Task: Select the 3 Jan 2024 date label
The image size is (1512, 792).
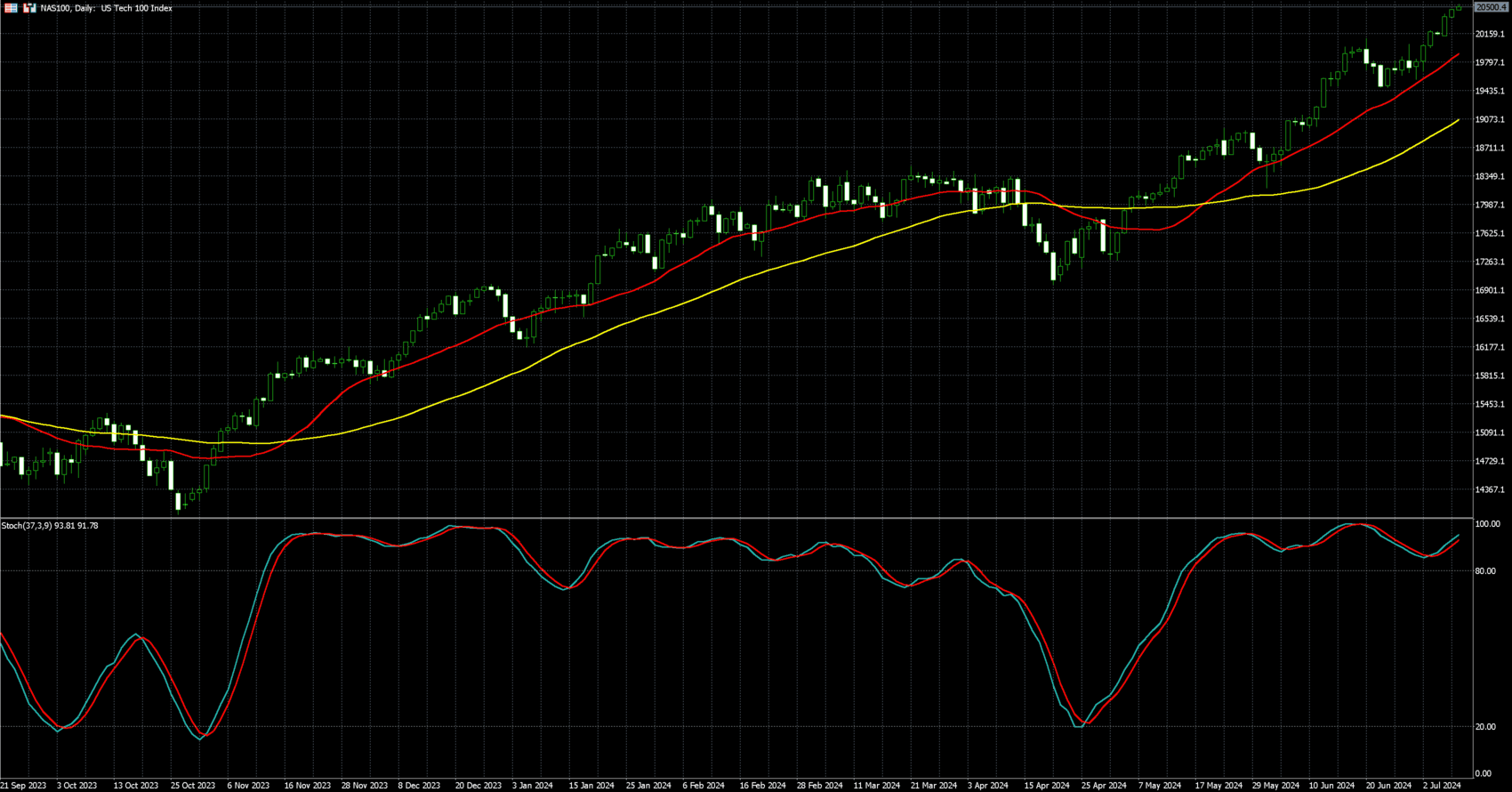Action: [532, 786]
